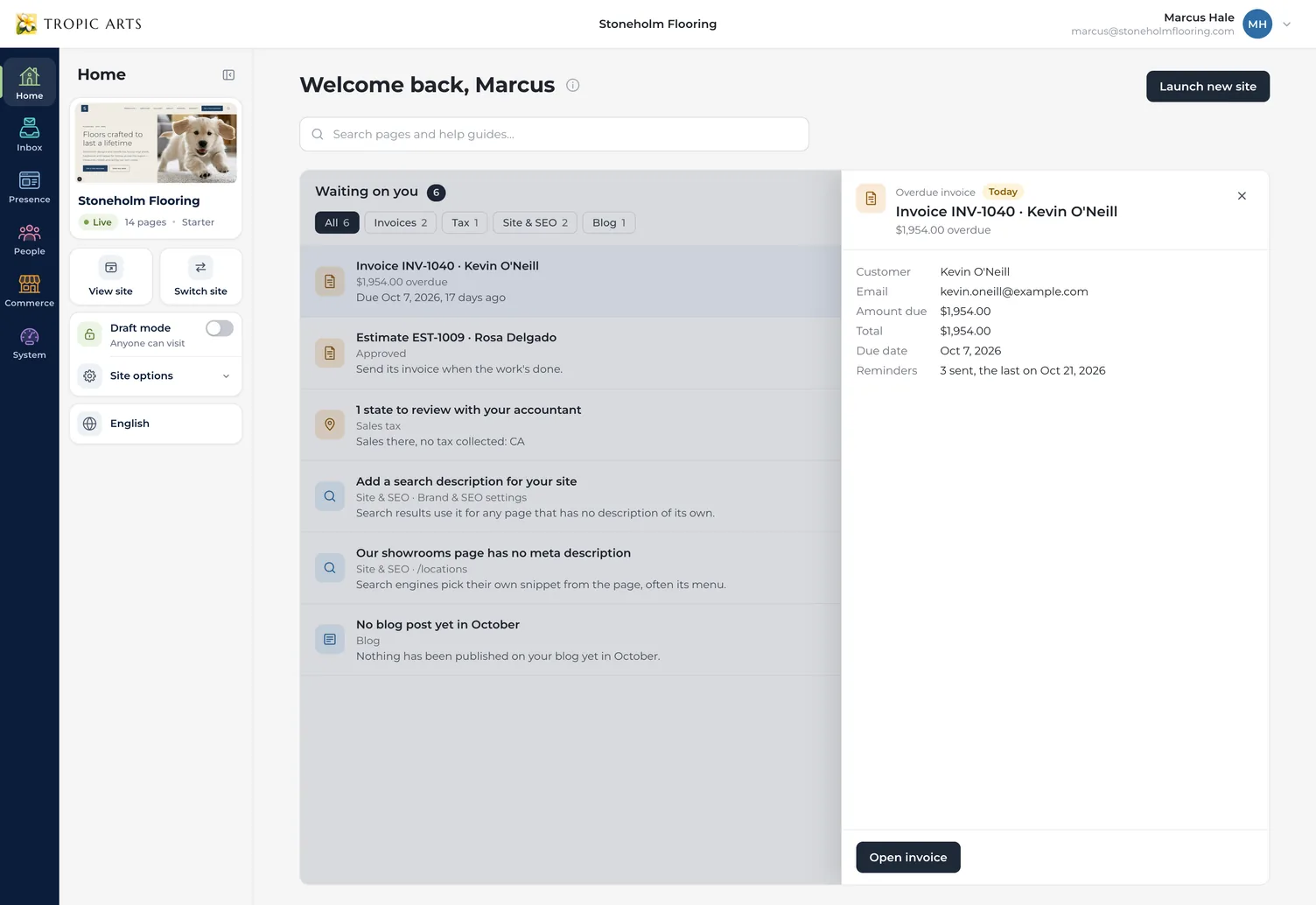
Task: Open the People section
Action: coord(29,239)
